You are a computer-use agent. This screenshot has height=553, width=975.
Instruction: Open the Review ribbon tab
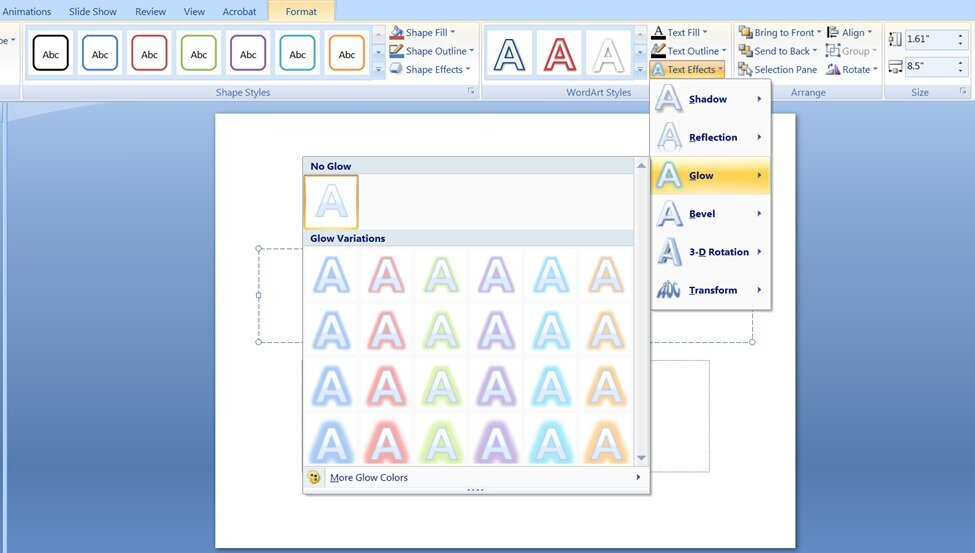tap(151, 12)
